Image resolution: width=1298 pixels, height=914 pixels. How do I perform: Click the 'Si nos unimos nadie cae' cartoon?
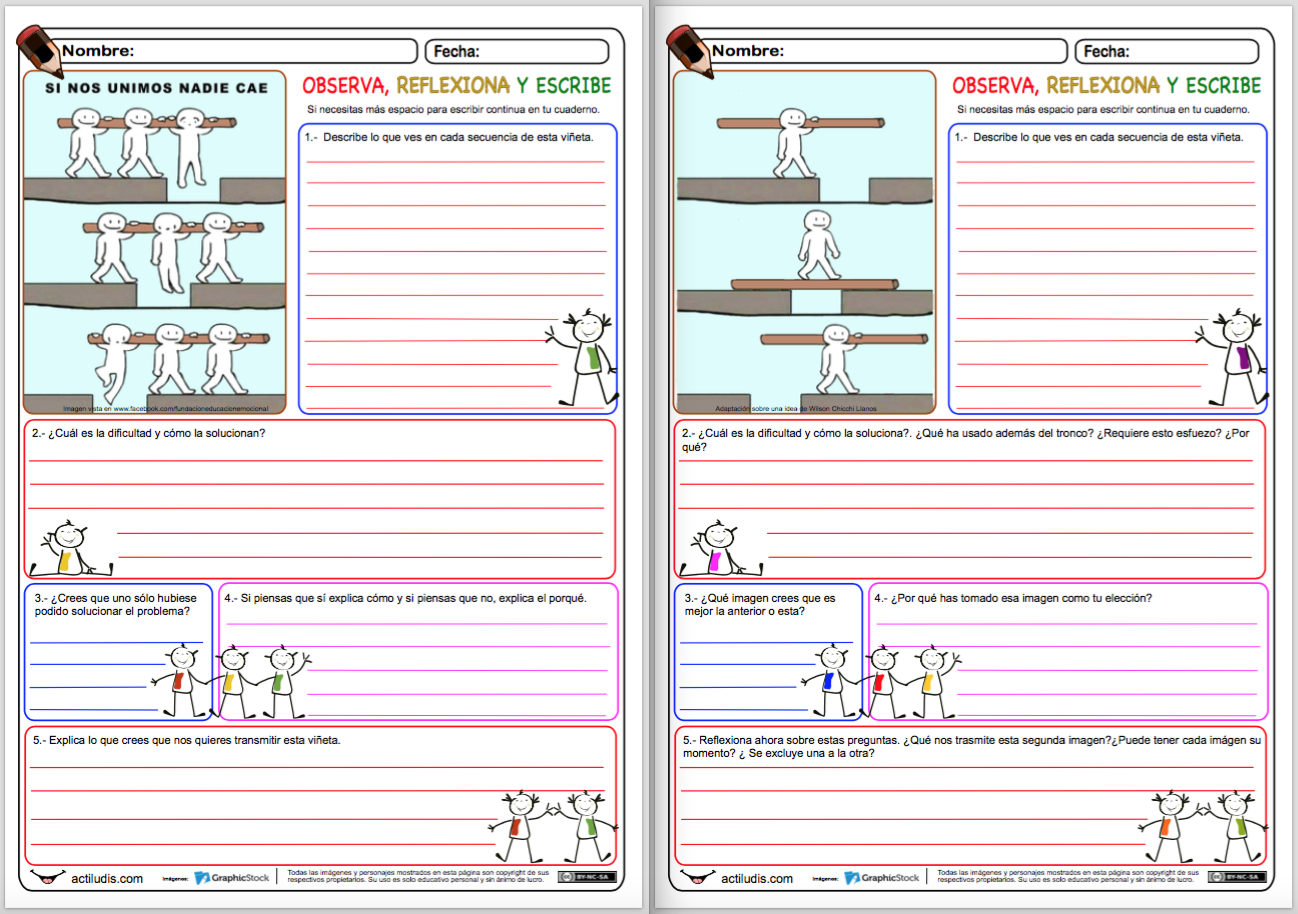[x=155, y=242]
